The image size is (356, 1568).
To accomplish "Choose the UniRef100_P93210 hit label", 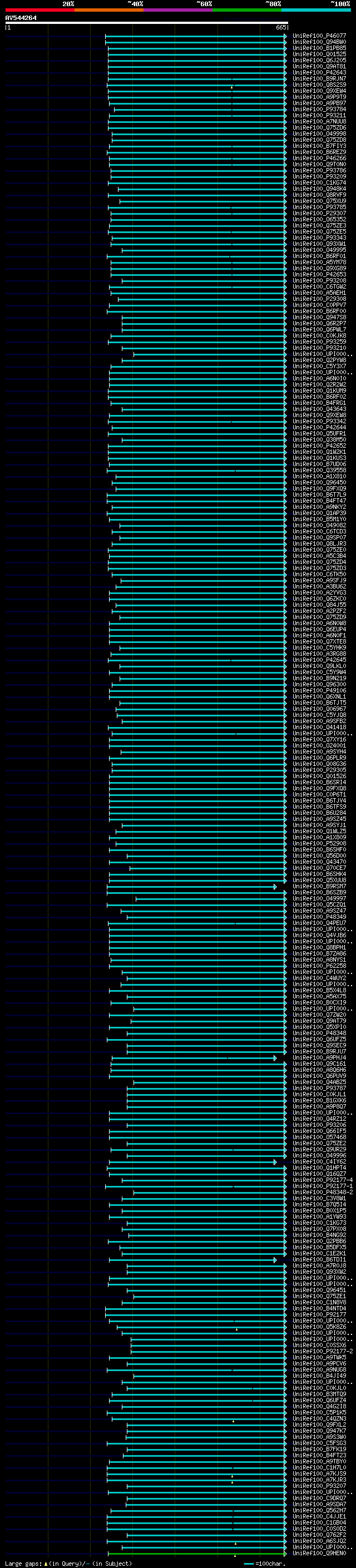I will click(319, 348).
